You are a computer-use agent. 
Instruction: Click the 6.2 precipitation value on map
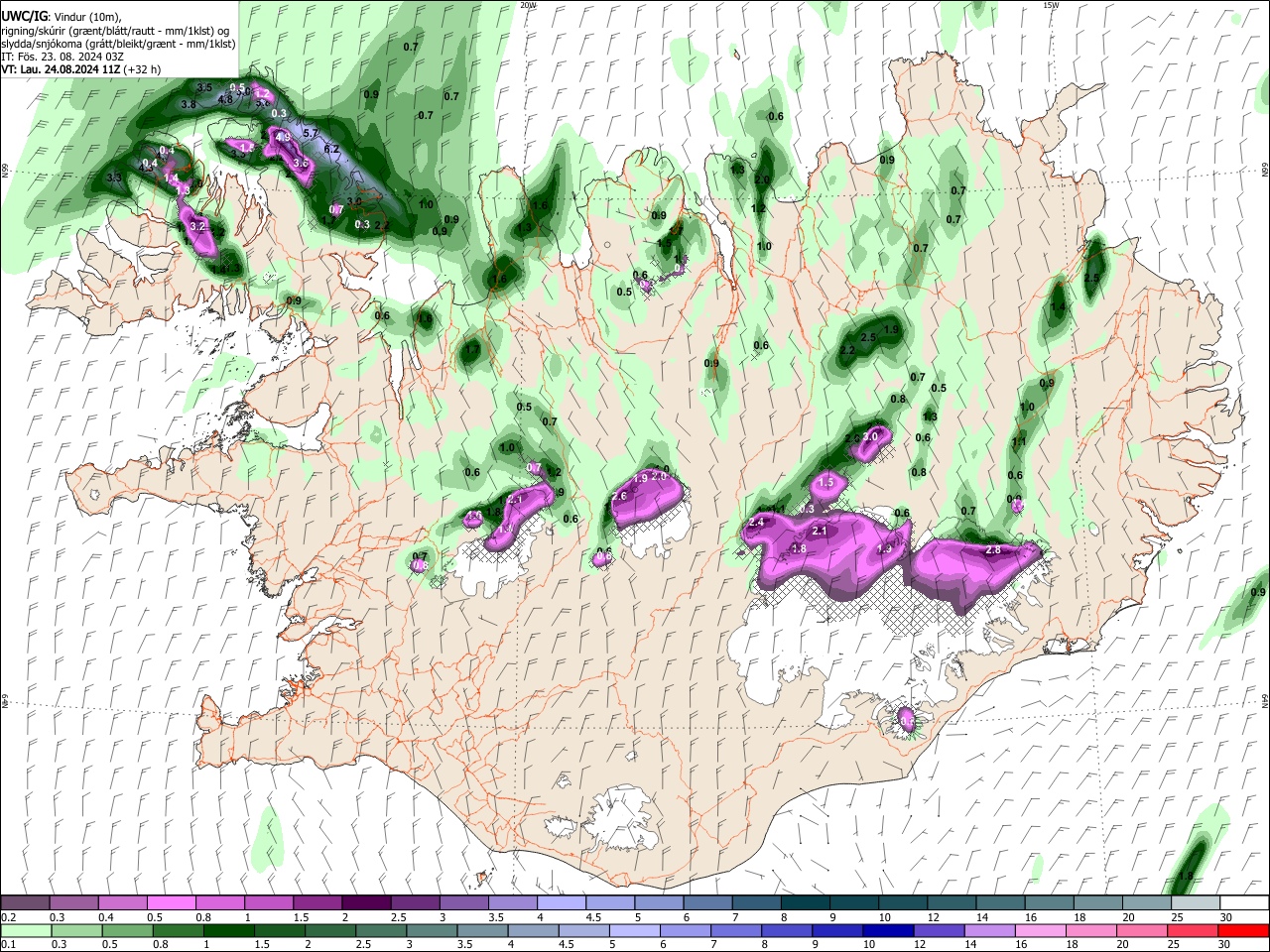click(332, 150)
